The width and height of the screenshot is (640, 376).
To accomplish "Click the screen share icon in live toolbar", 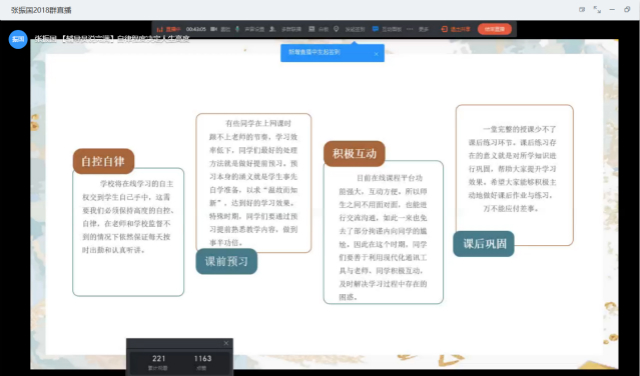I will (311, 29).
